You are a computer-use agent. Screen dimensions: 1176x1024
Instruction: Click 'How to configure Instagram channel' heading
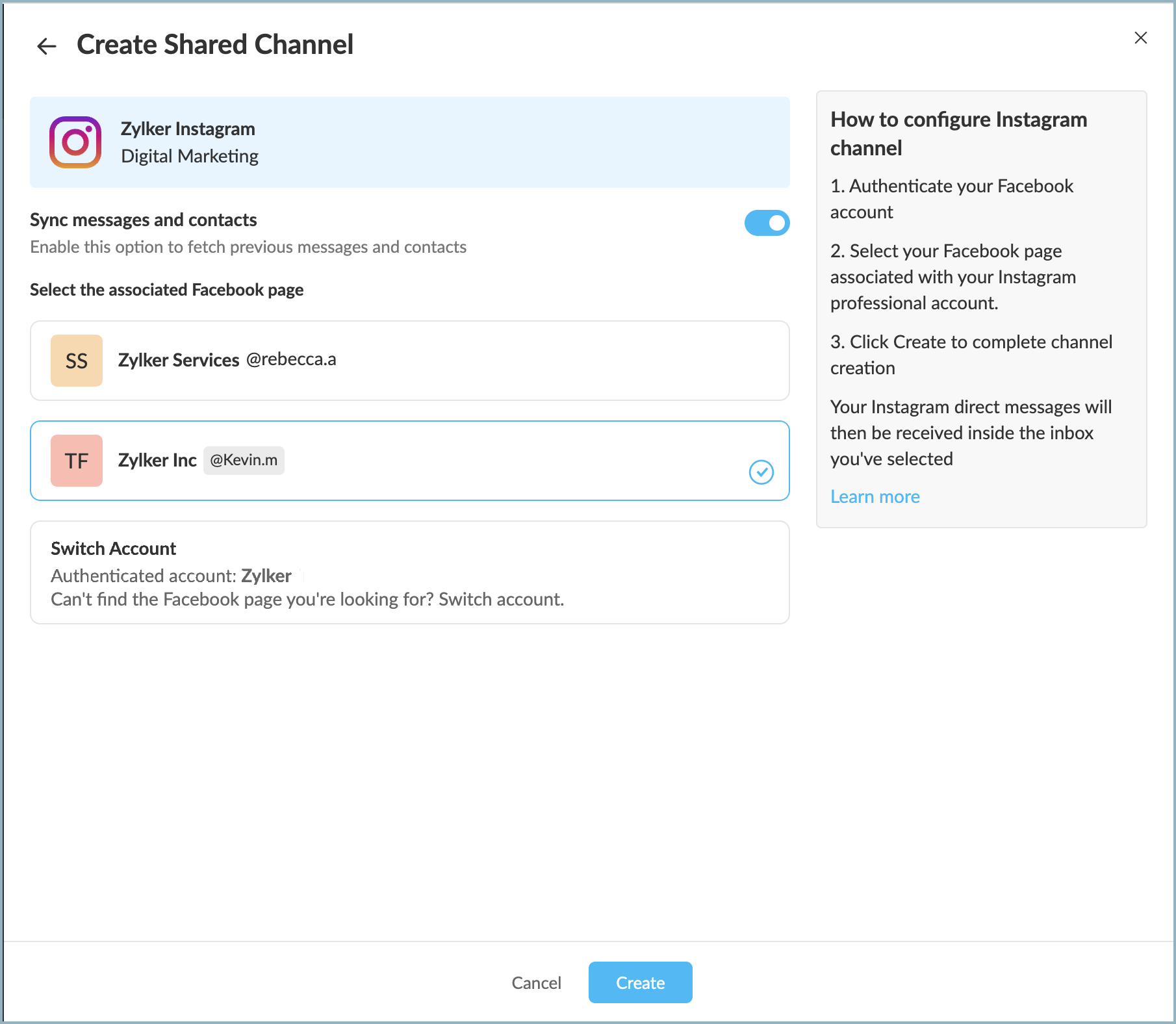(958, 134)
